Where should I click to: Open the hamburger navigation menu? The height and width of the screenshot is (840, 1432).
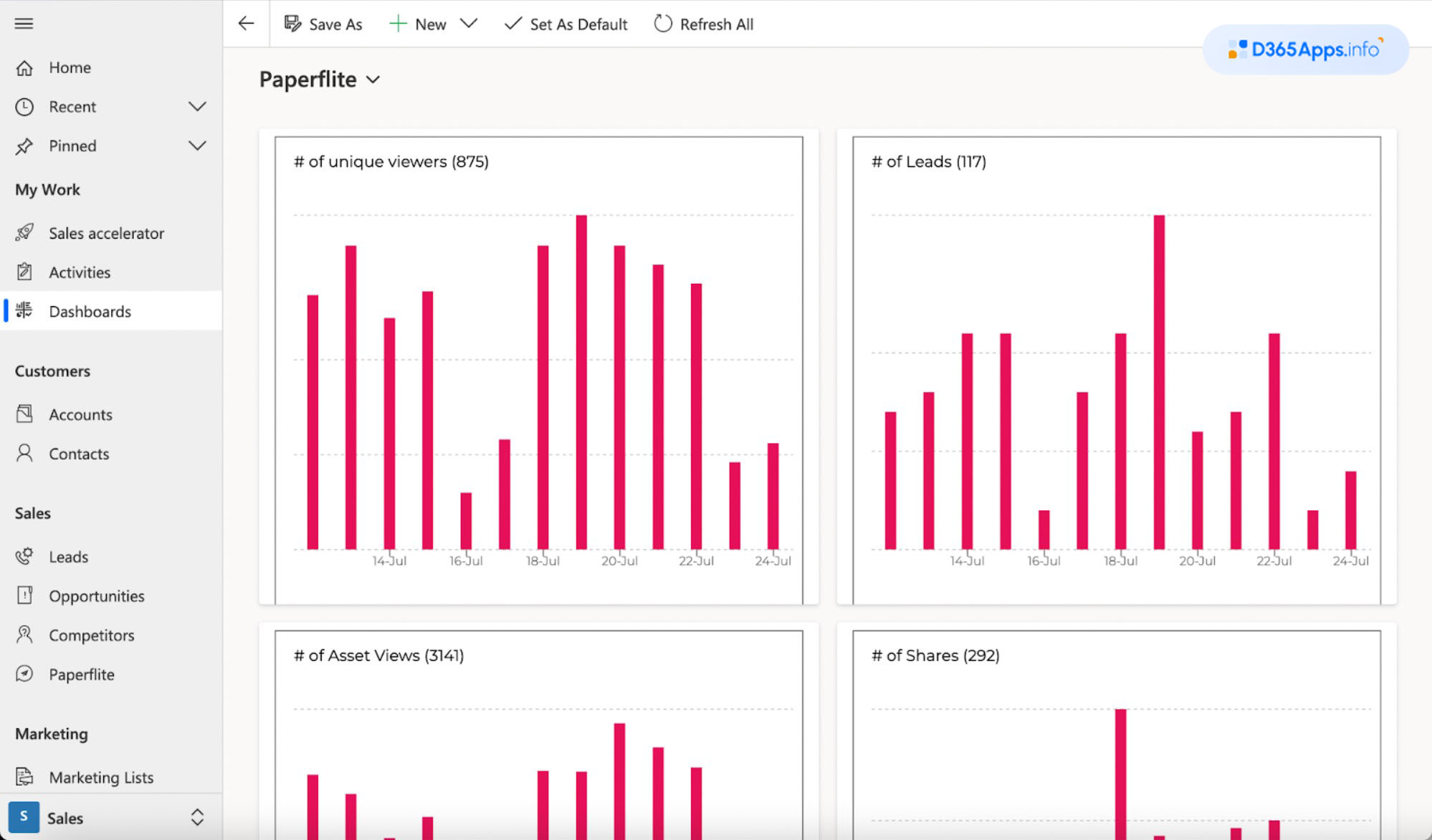pyautogui.click(x=24, y=24)
